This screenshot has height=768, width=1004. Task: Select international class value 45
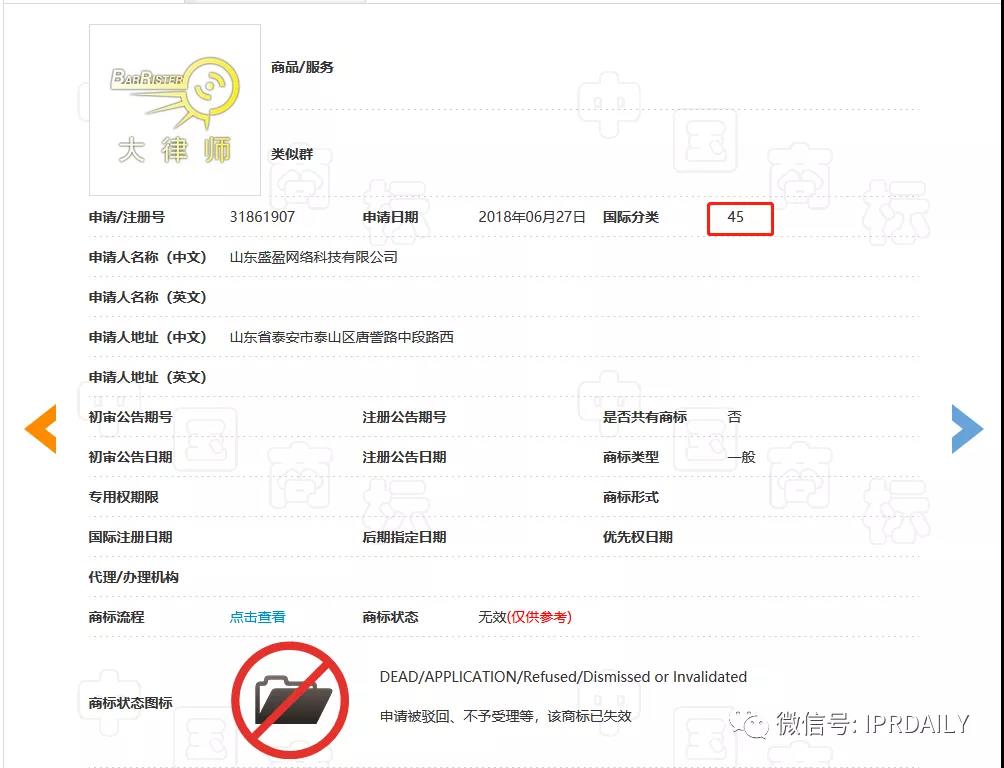[736, 217]
